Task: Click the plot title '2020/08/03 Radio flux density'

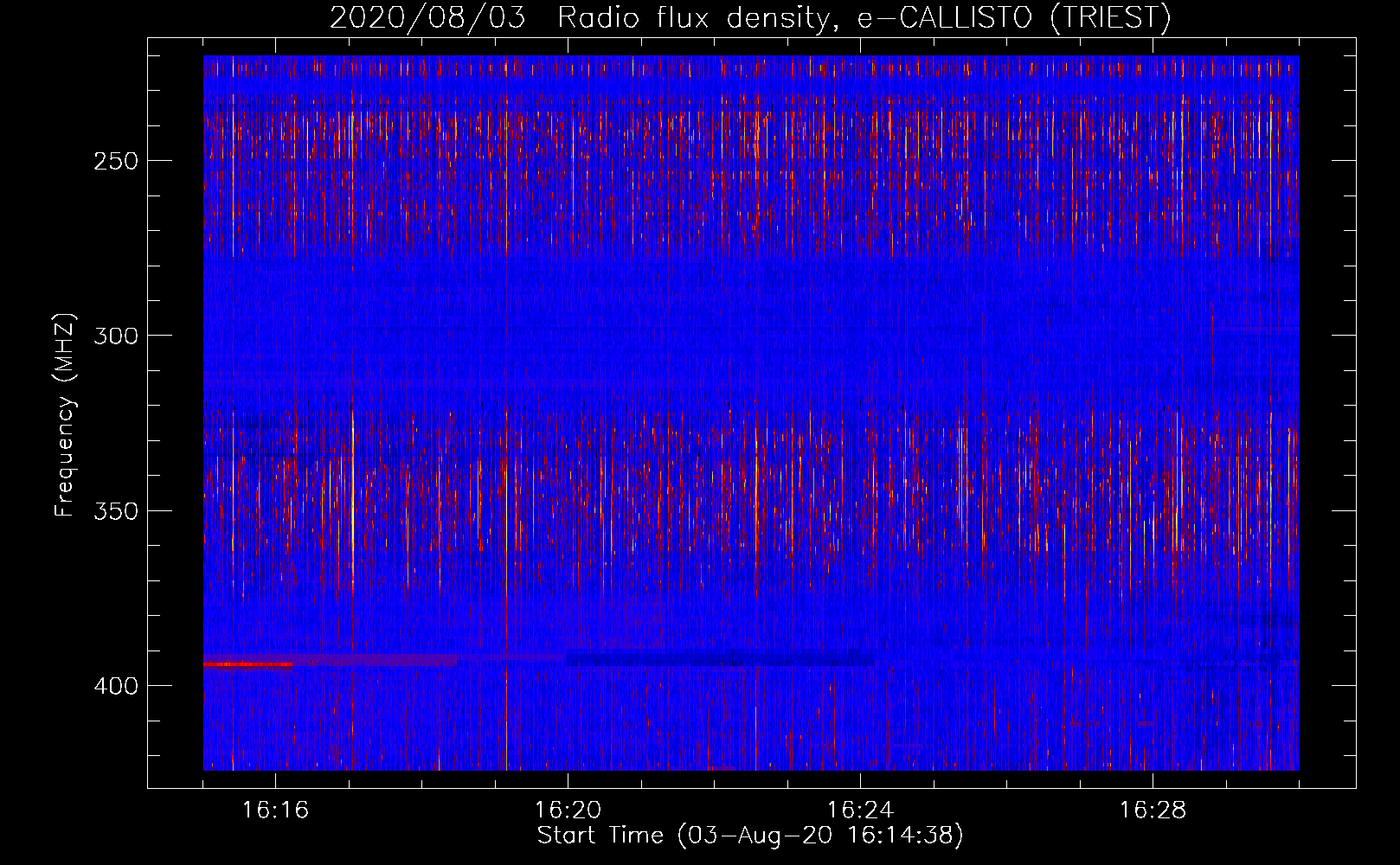Action: [x=750, y=17]
